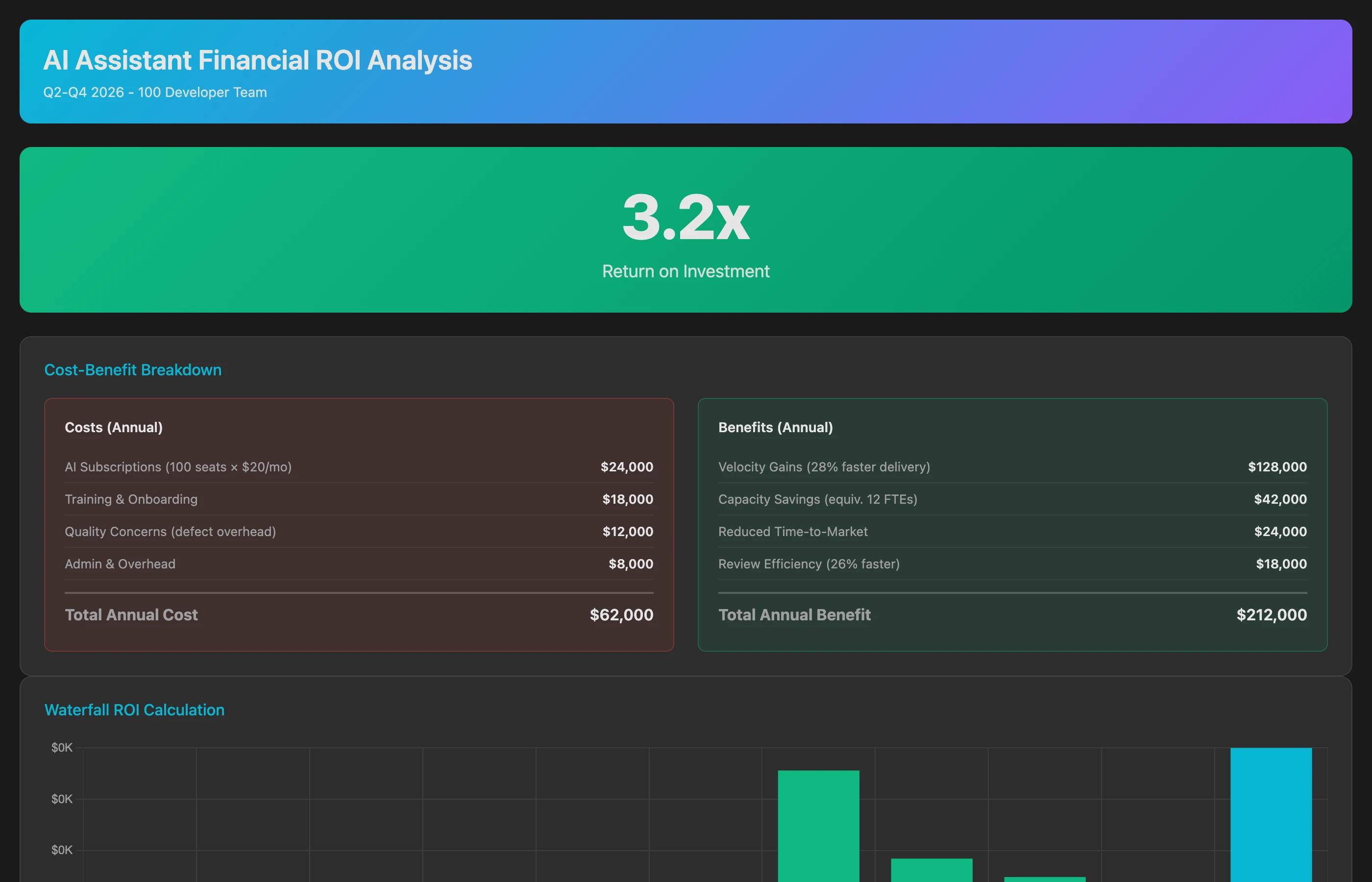Image resolution: width=1372 pixels, height=882 pixels.
Task: Click the 3.2x ROI figure
Action: (x=686, y=217)
